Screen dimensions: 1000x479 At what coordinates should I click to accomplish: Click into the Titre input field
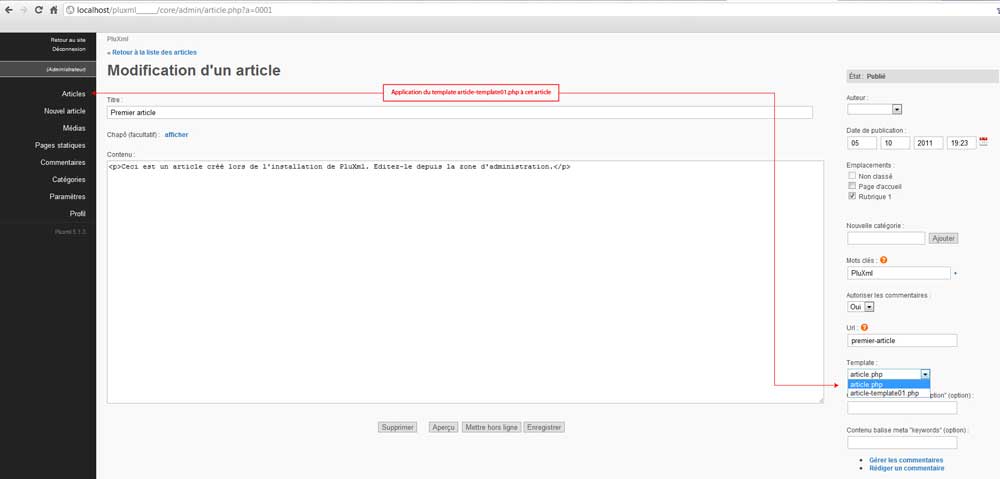coord(459,113)
